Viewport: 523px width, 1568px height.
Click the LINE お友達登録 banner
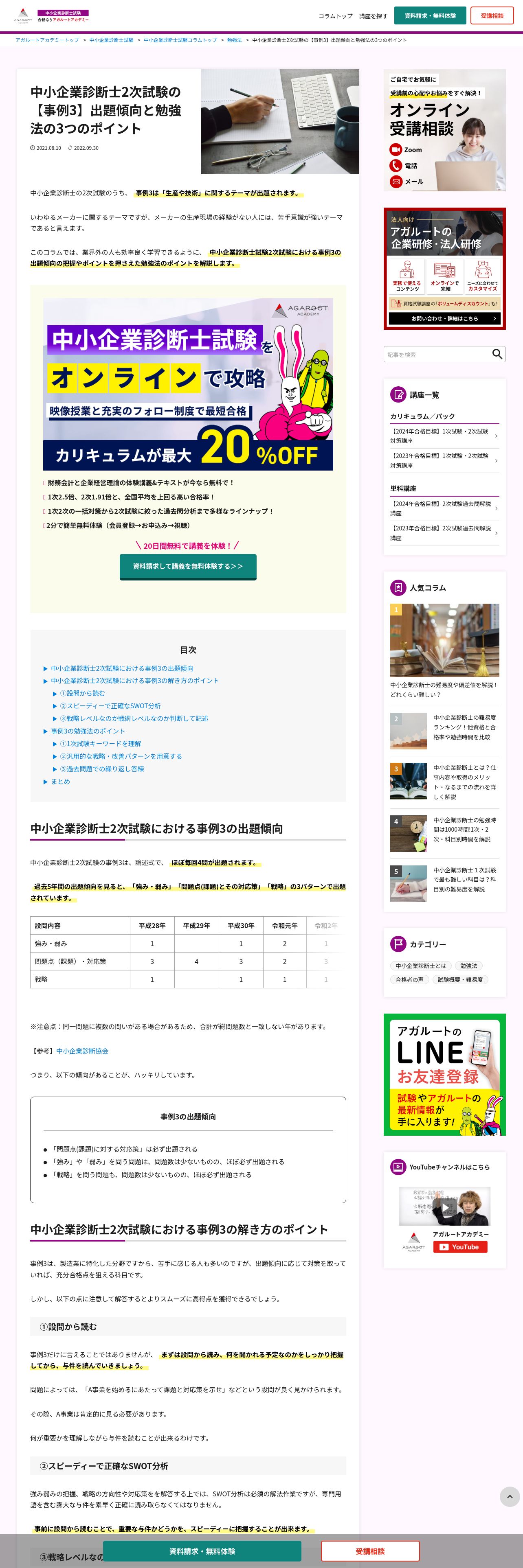444,1074
